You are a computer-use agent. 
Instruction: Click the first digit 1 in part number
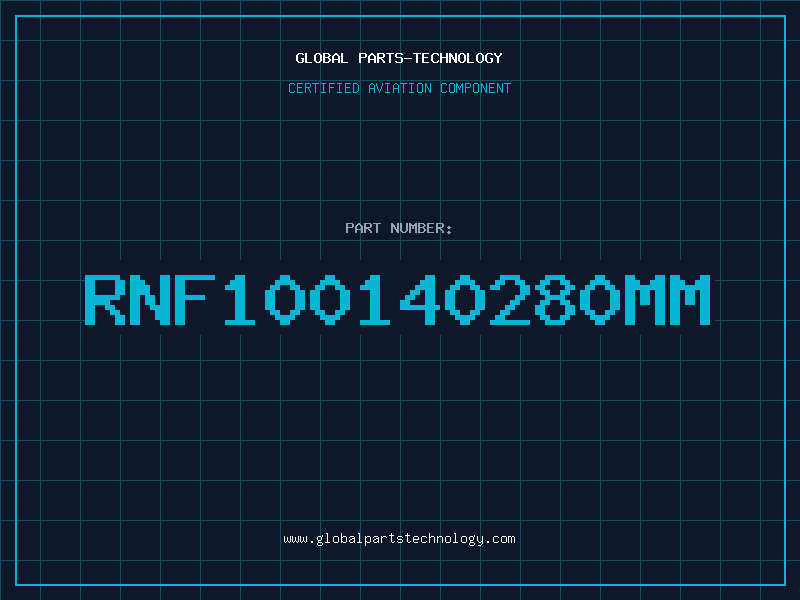tap(240, 300)
